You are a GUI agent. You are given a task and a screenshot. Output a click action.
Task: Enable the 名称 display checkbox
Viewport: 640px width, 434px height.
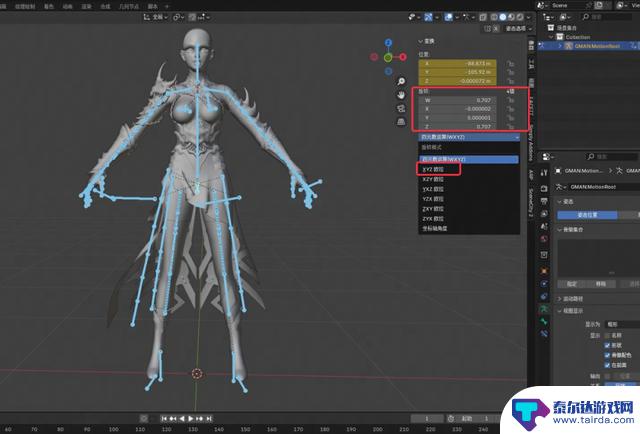point(607,335)
